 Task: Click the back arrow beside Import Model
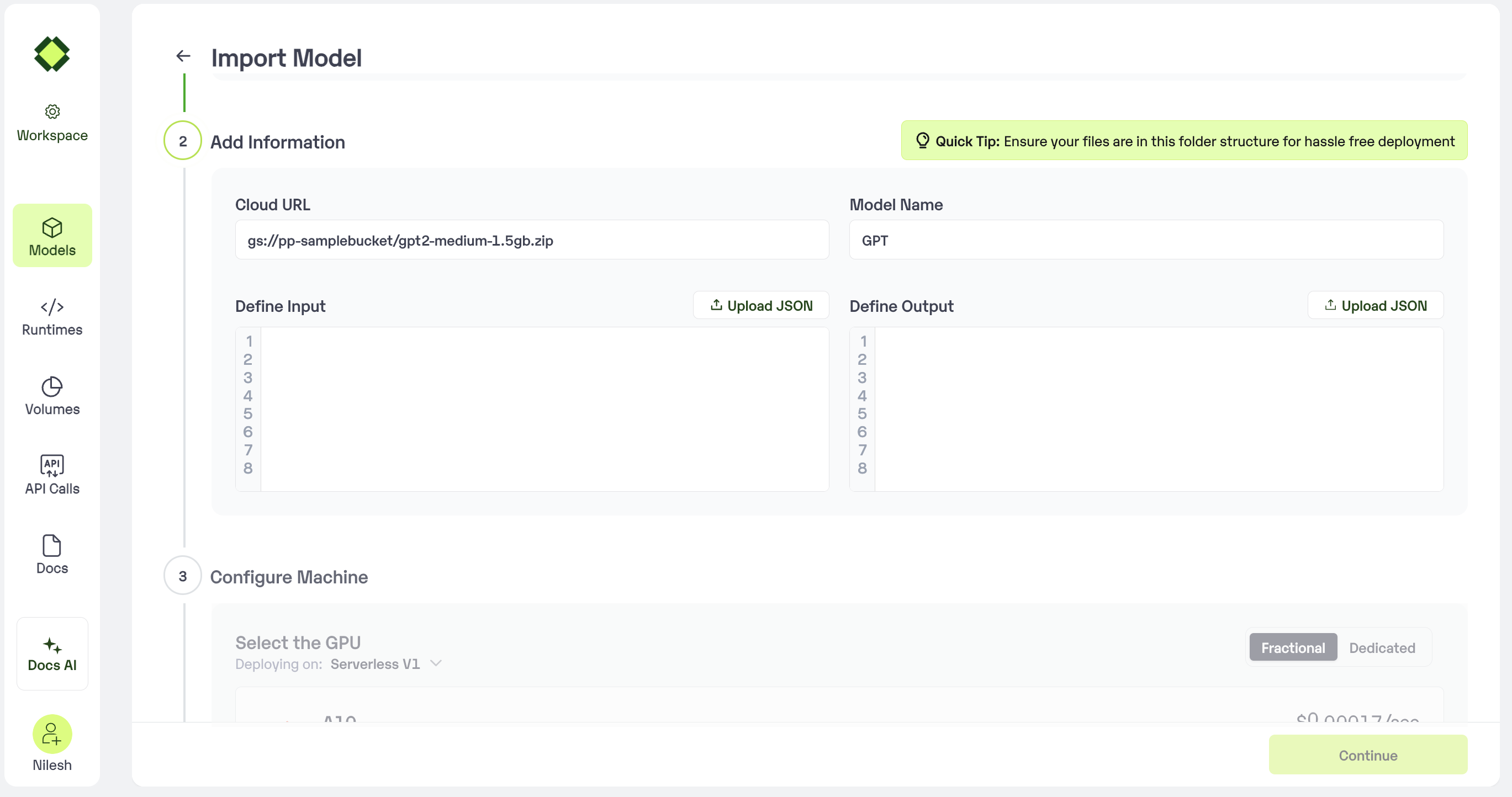pyautogui.click(x=183, y=56)
